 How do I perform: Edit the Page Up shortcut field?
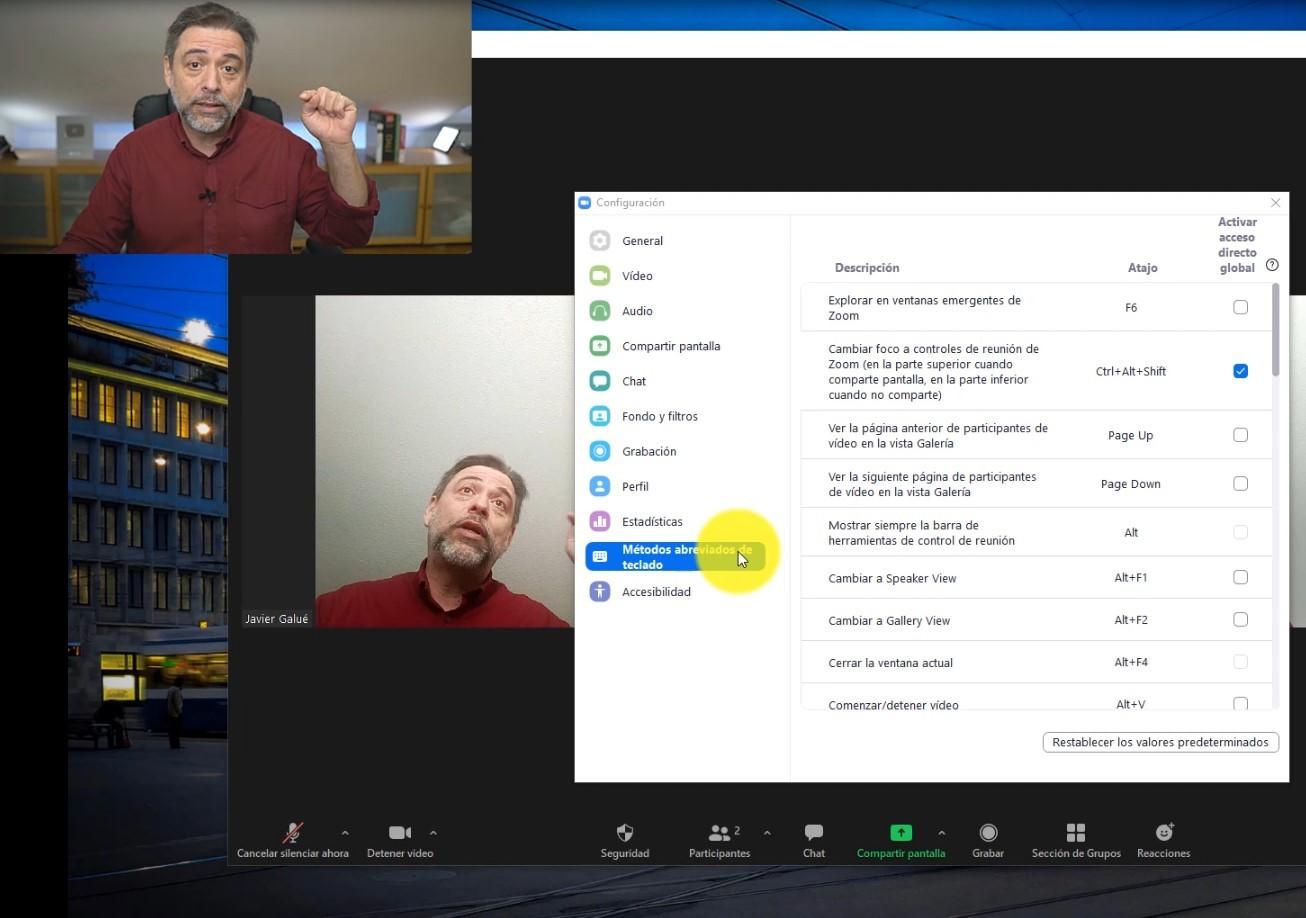click(1131, 435)
